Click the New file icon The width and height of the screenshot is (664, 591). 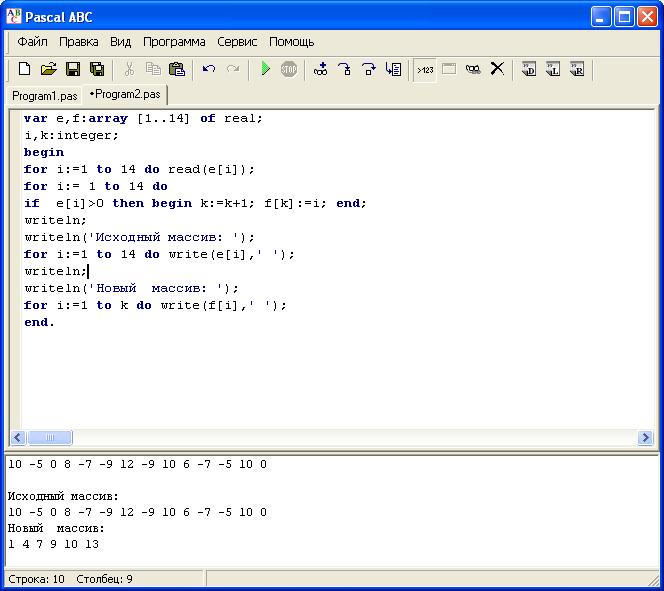[x=25, y=69]
